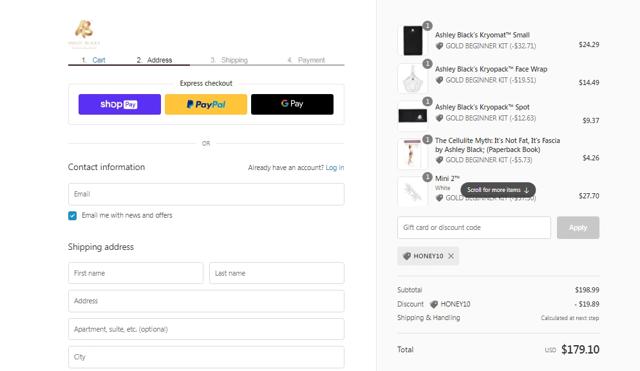This screenshot has width=640, height=371.
Task: Click the Apartment, suite, etc. field
Action: pyautogui.click(x=206, y=329)
